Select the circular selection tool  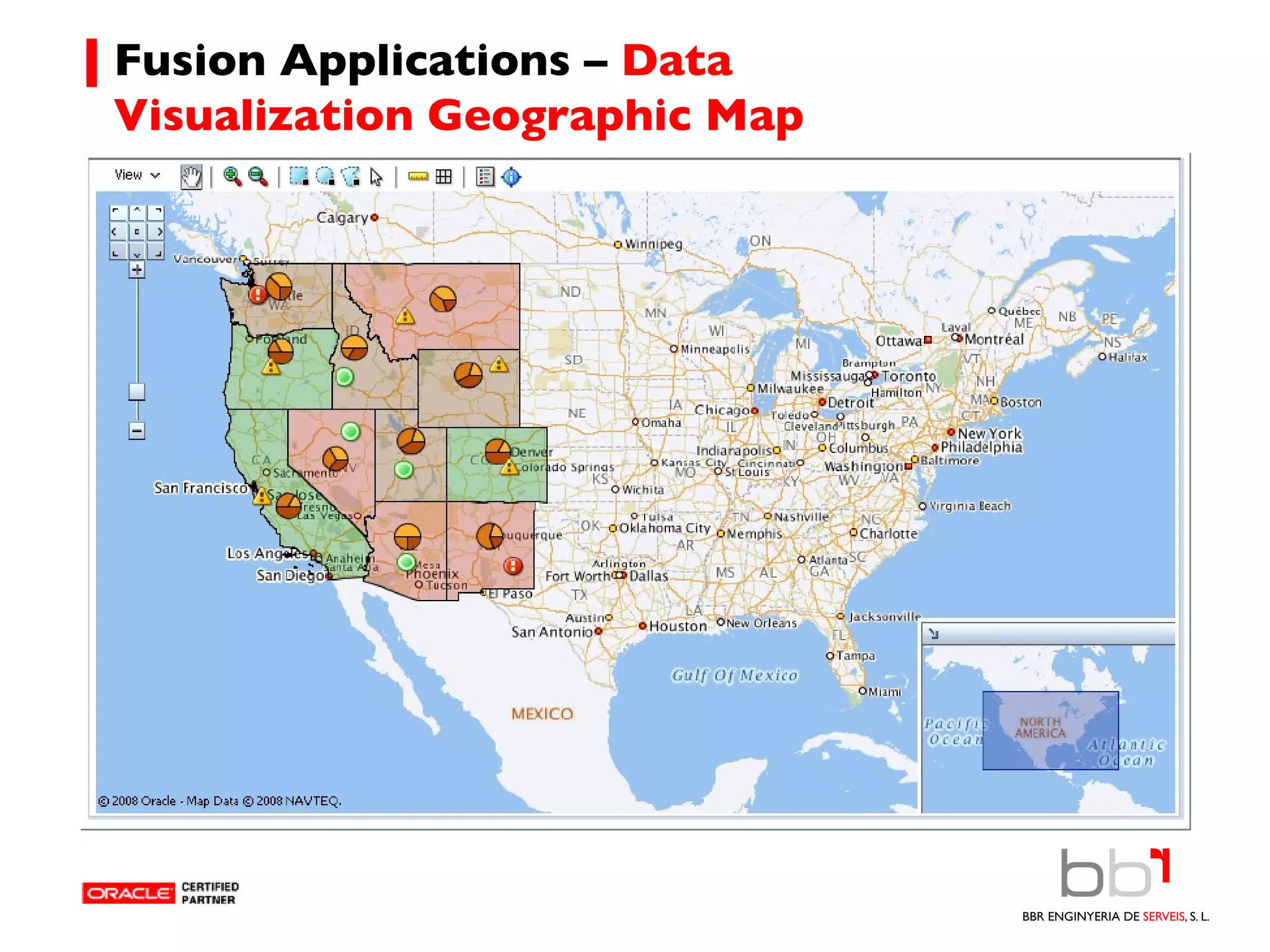[x=325, y=177]
